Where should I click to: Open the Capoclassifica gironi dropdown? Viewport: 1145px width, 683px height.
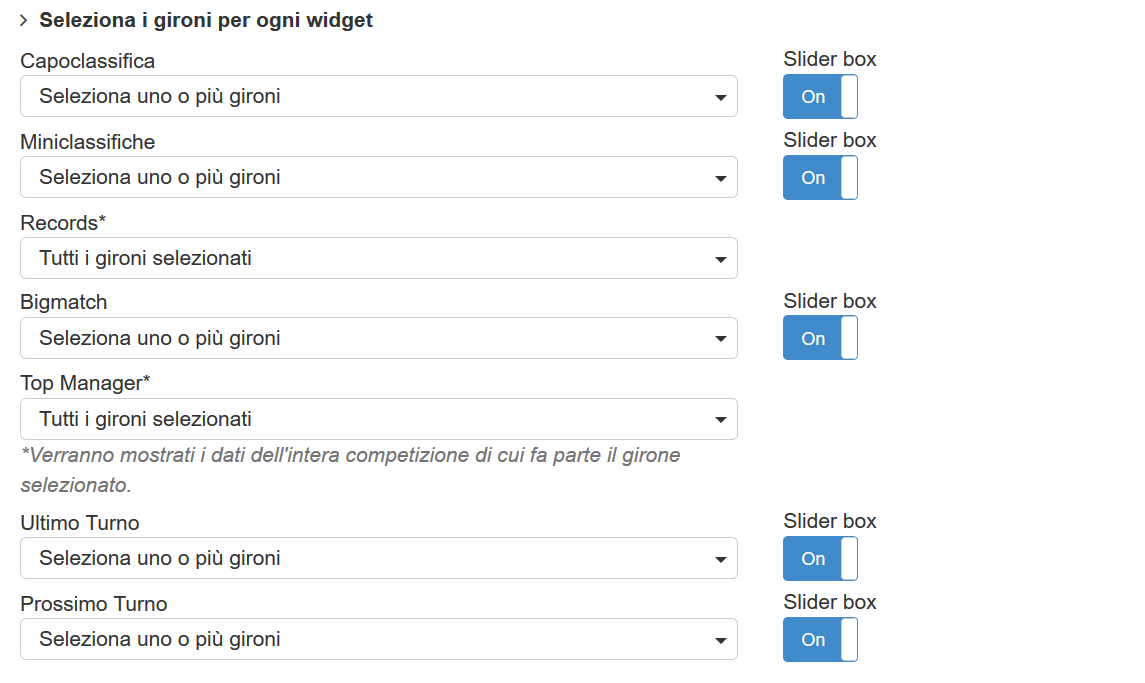click(378, 97)
